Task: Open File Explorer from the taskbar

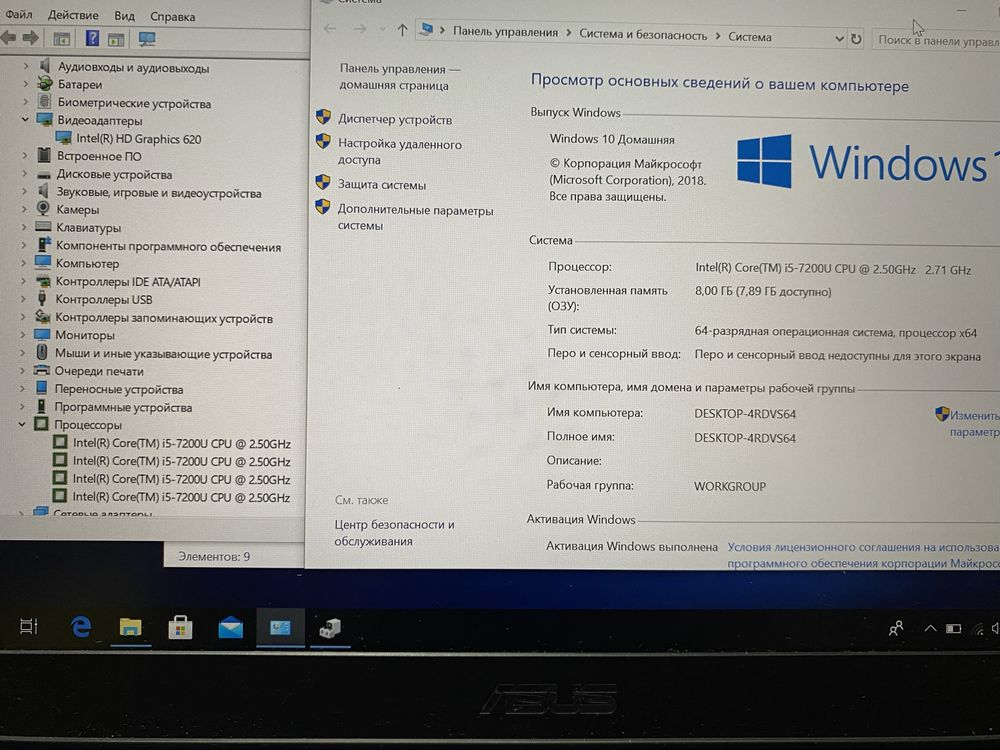Action: pos(130,628)
